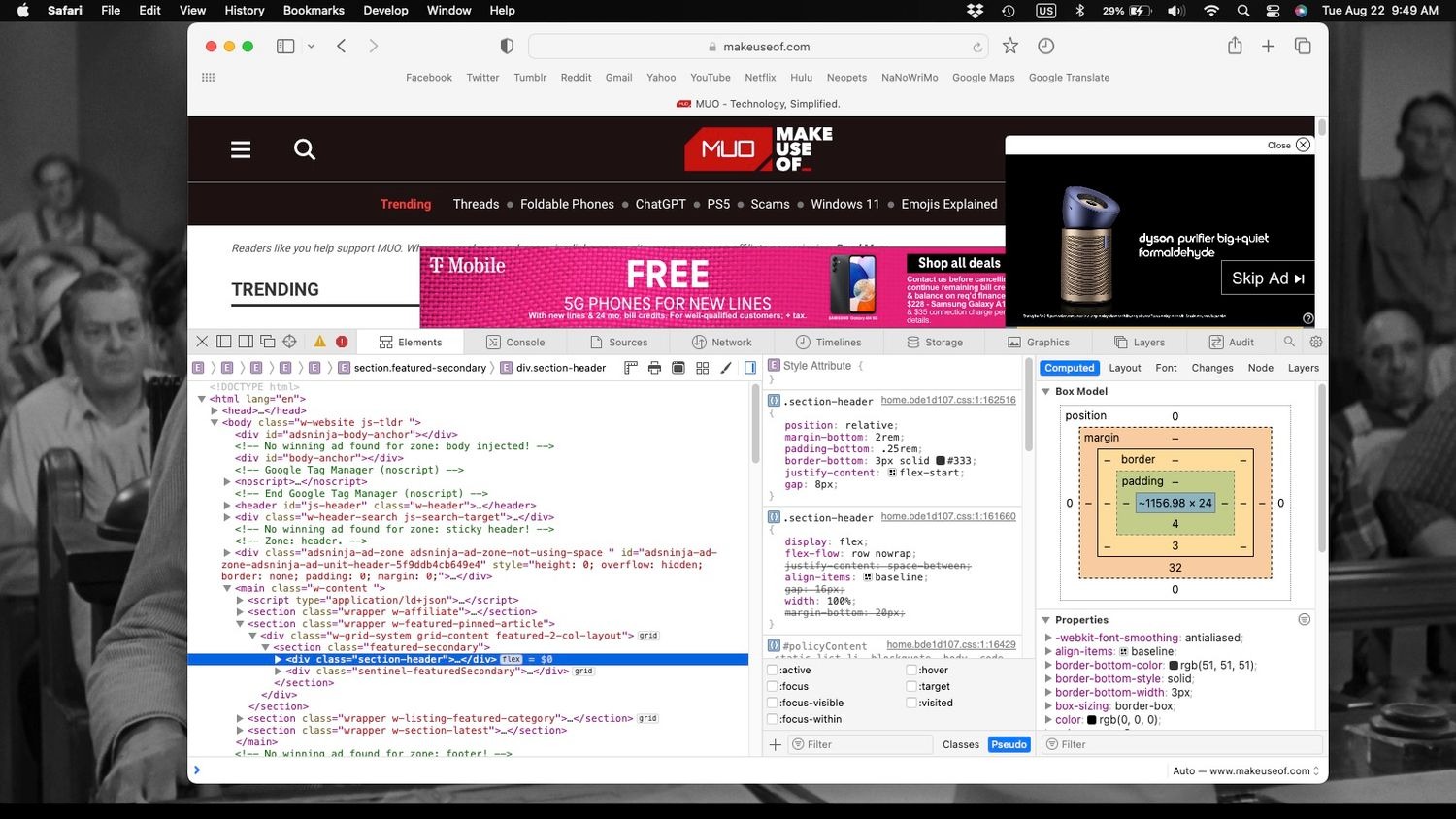Image resolution: width=1456 pixels, height=819 pixels.
Task: Dock Web Inspector to the right side
Action: coord(246,342)
